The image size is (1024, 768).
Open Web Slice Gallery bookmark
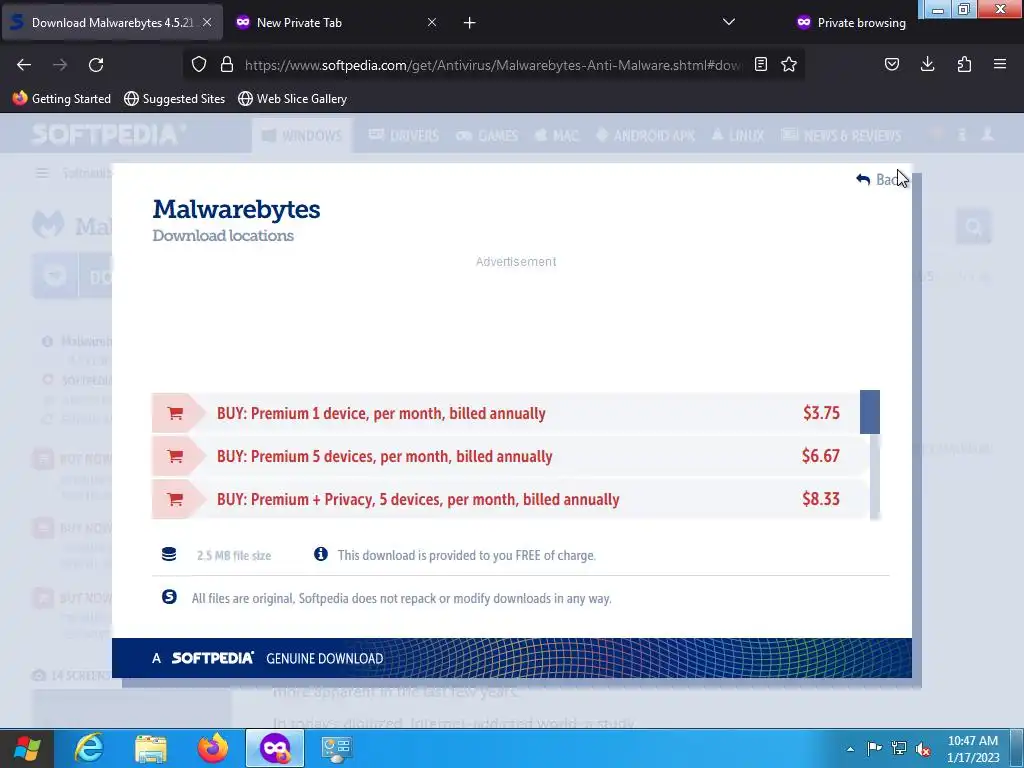click(293, 99)
